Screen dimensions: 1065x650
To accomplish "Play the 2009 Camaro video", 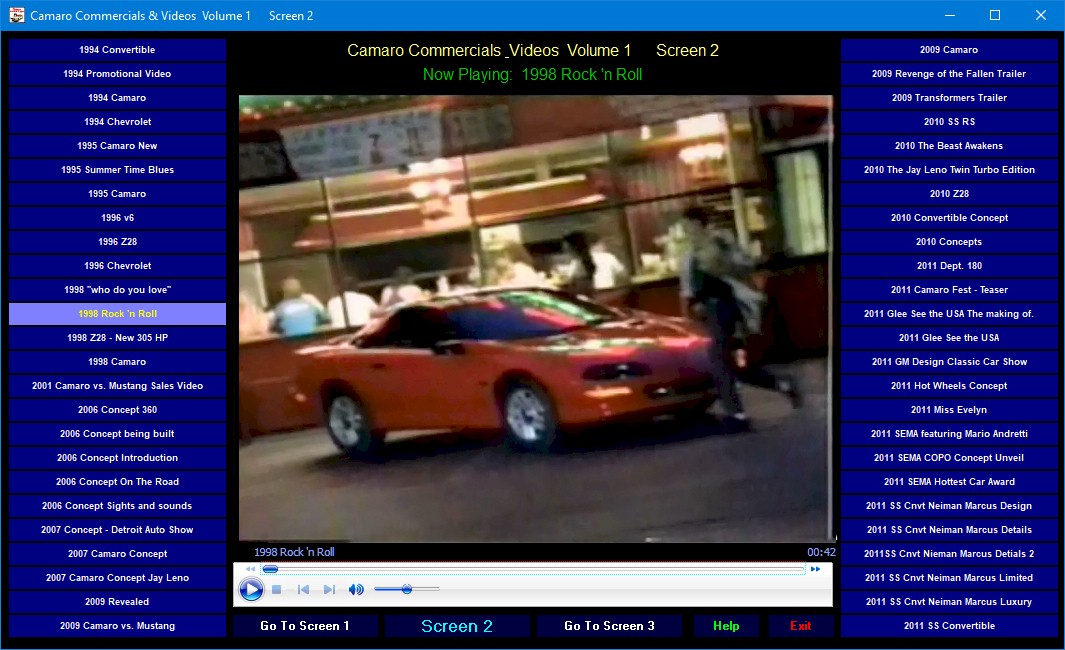I will [949, 50].
